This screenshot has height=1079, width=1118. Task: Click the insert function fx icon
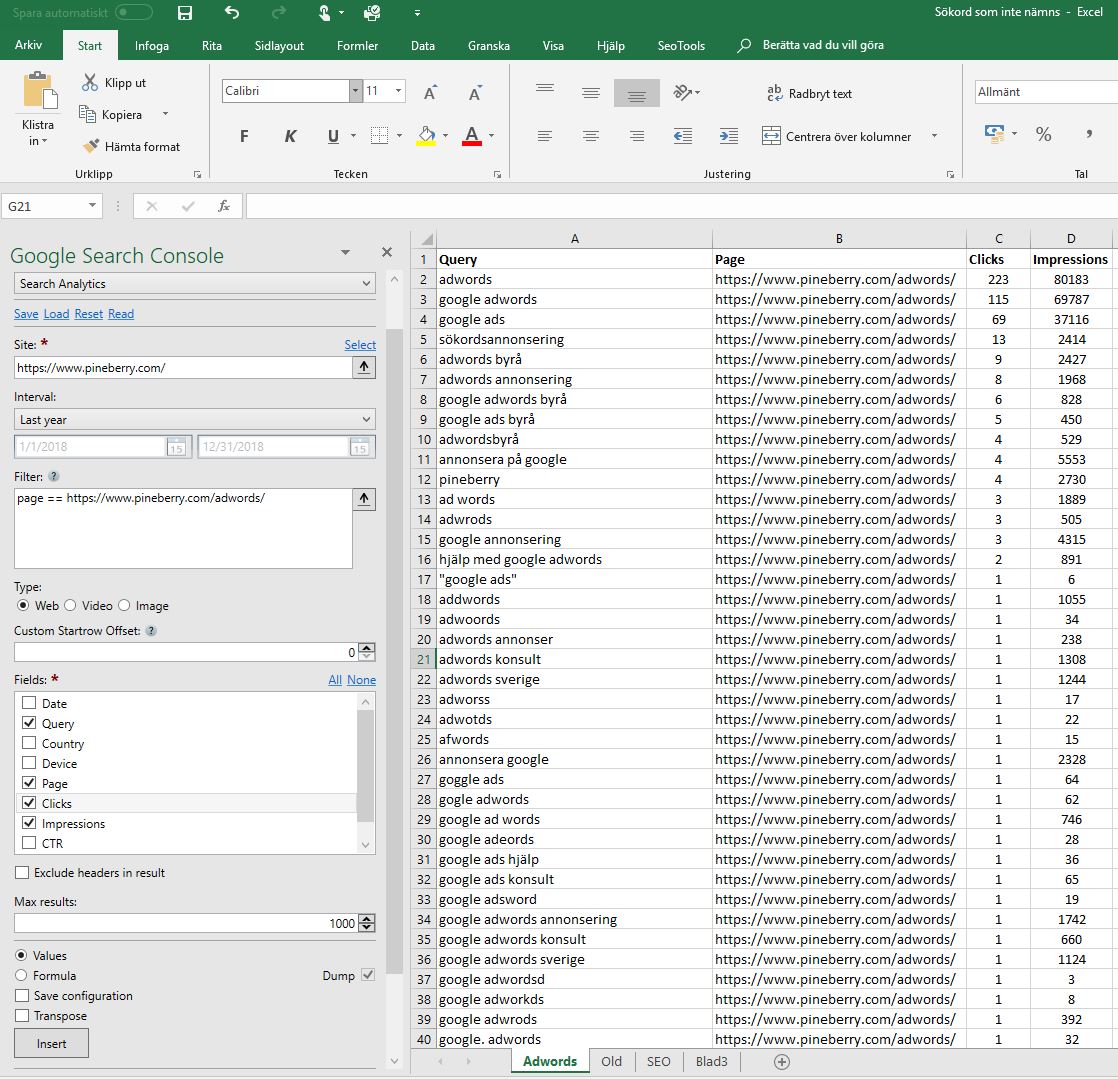(x=224, y=206)
